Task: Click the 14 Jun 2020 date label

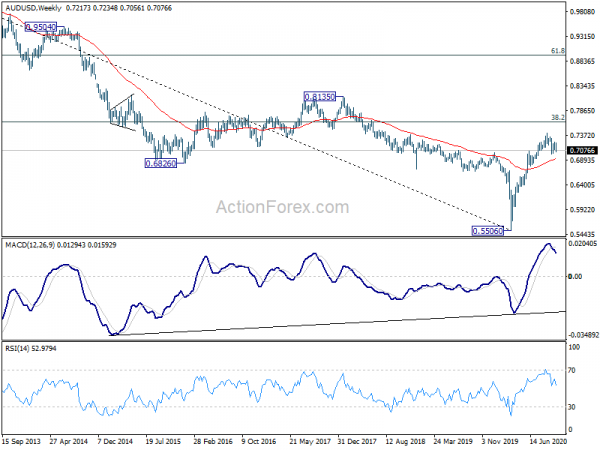Action: pos(548,442)
